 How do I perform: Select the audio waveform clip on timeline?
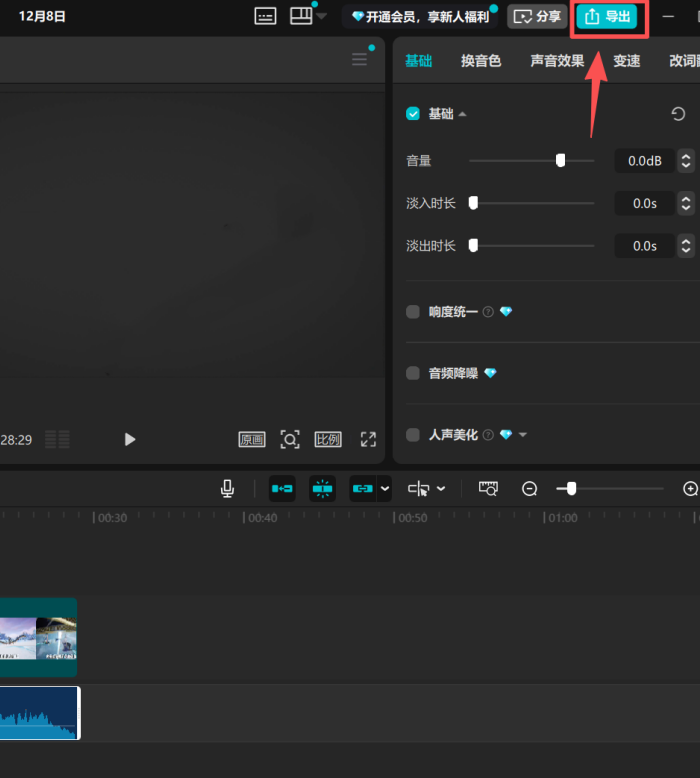(40, 713)
